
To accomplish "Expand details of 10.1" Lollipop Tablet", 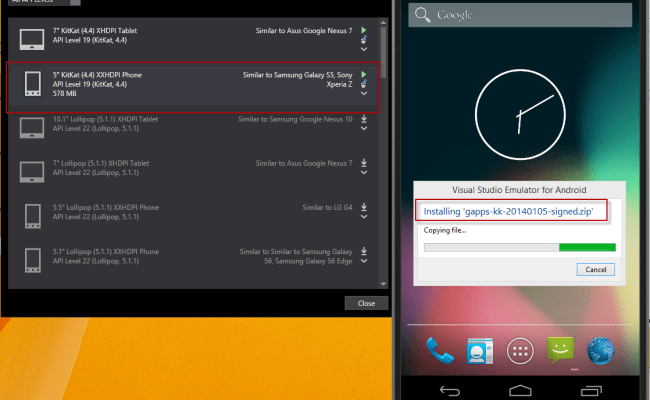I will 364,128.
